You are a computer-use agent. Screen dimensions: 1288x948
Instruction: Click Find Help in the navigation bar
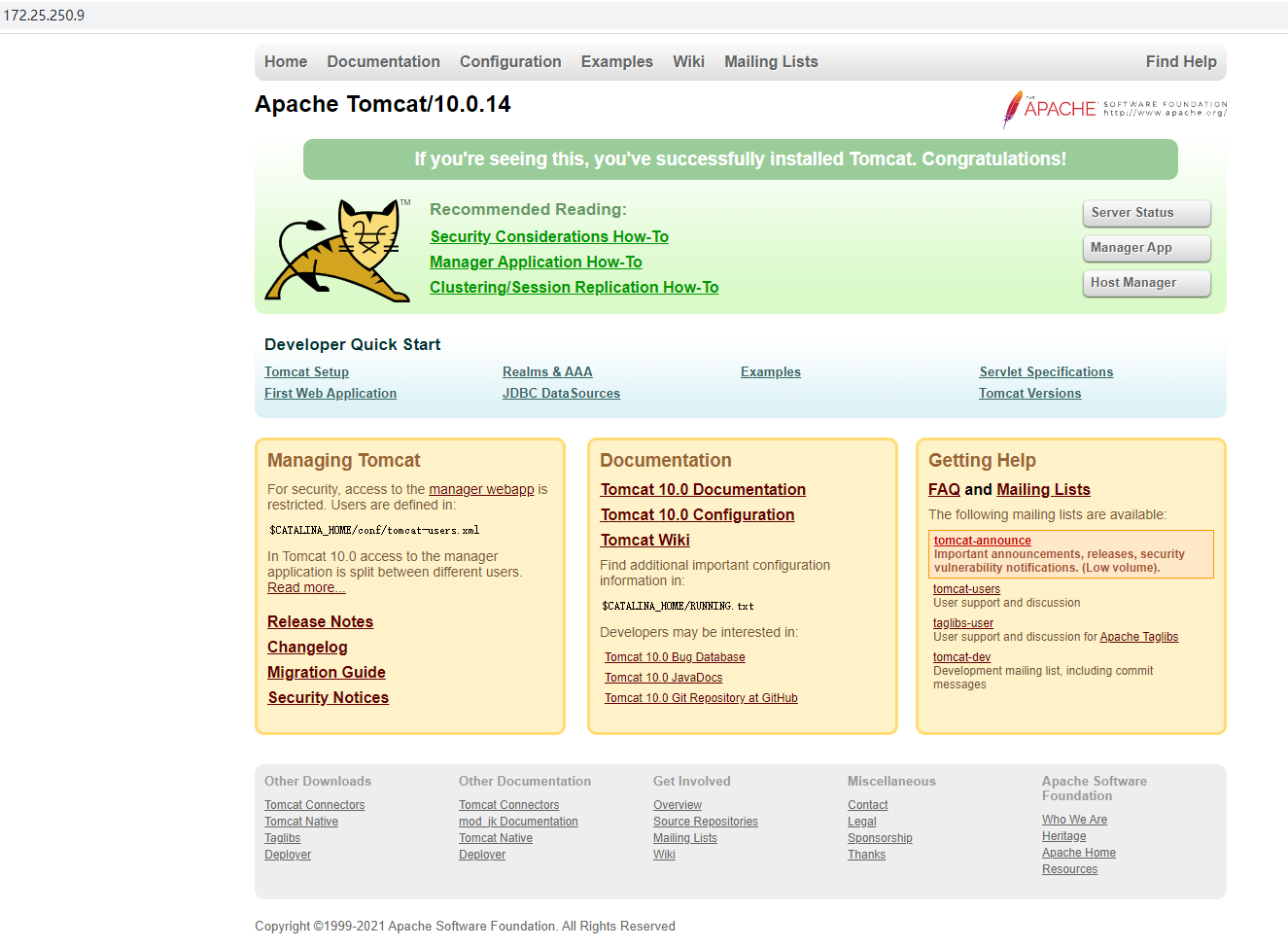(x=1181, y=61)
